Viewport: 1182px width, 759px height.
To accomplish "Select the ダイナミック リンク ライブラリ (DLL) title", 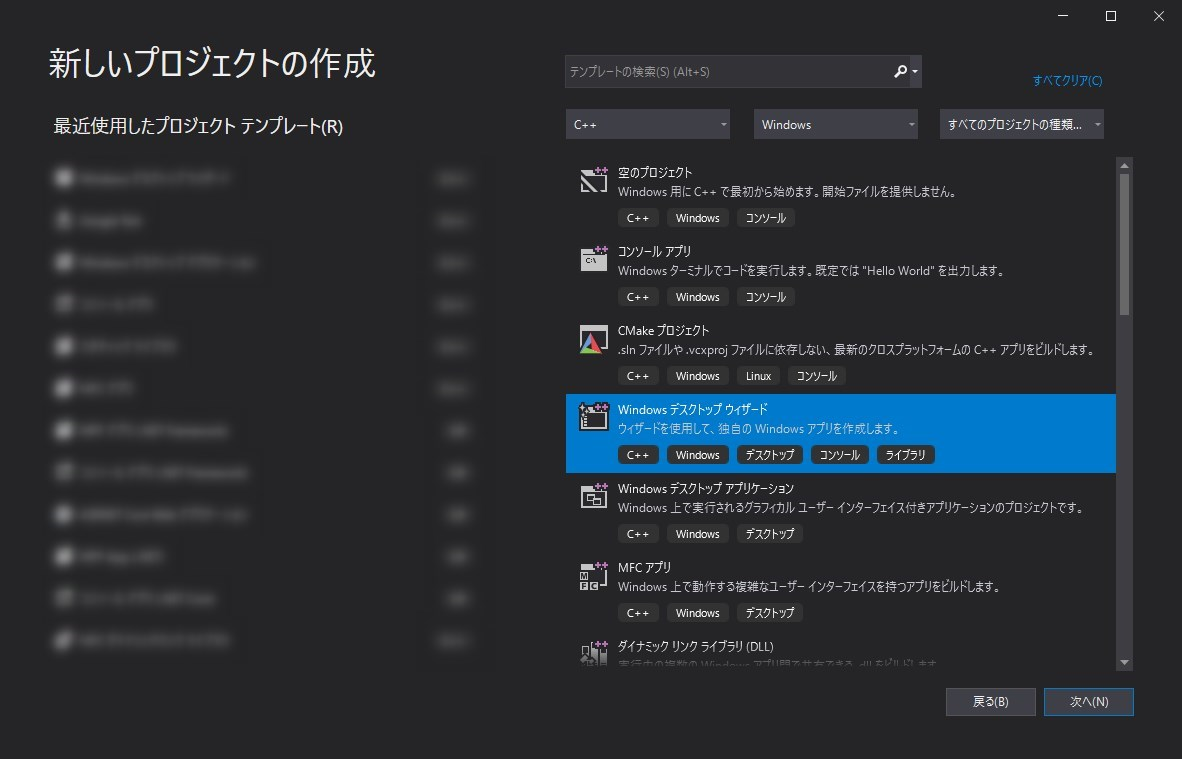I will [695, 647].
